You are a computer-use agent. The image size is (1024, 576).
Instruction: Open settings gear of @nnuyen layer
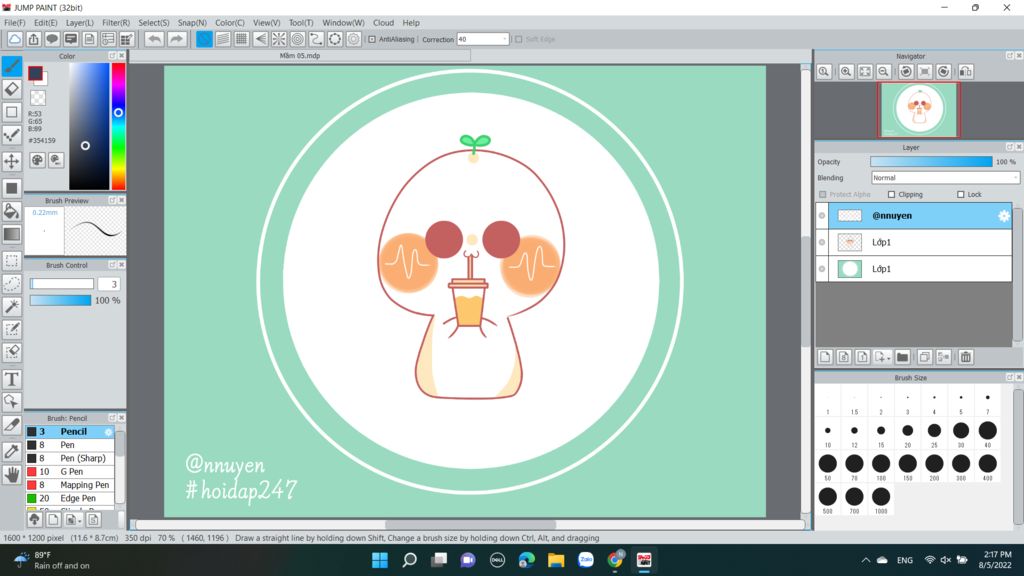click(x=1004, y=216)
